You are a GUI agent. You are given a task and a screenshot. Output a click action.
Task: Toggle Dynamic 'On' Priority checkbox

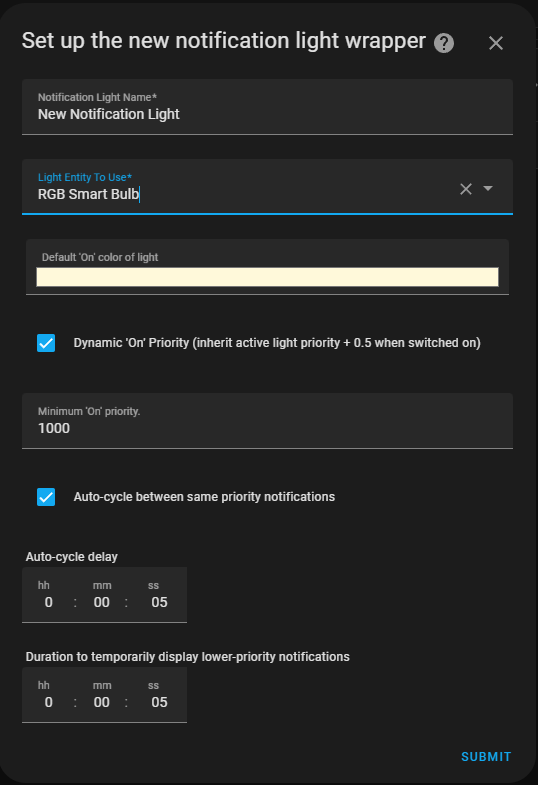(46, 343)
